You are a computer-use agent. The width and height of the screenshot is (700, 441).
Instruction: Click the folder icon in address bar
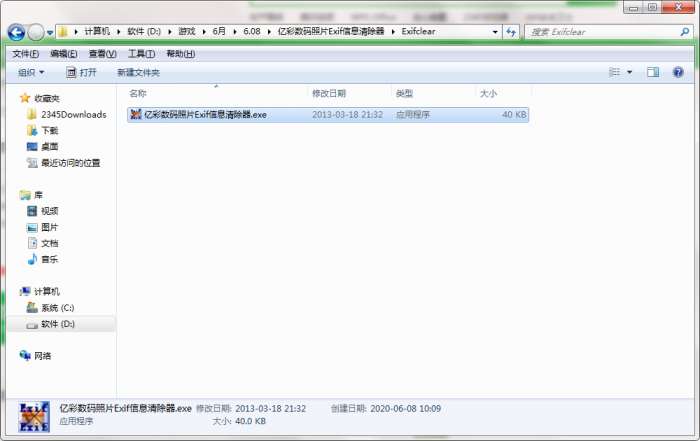[63, 32]
